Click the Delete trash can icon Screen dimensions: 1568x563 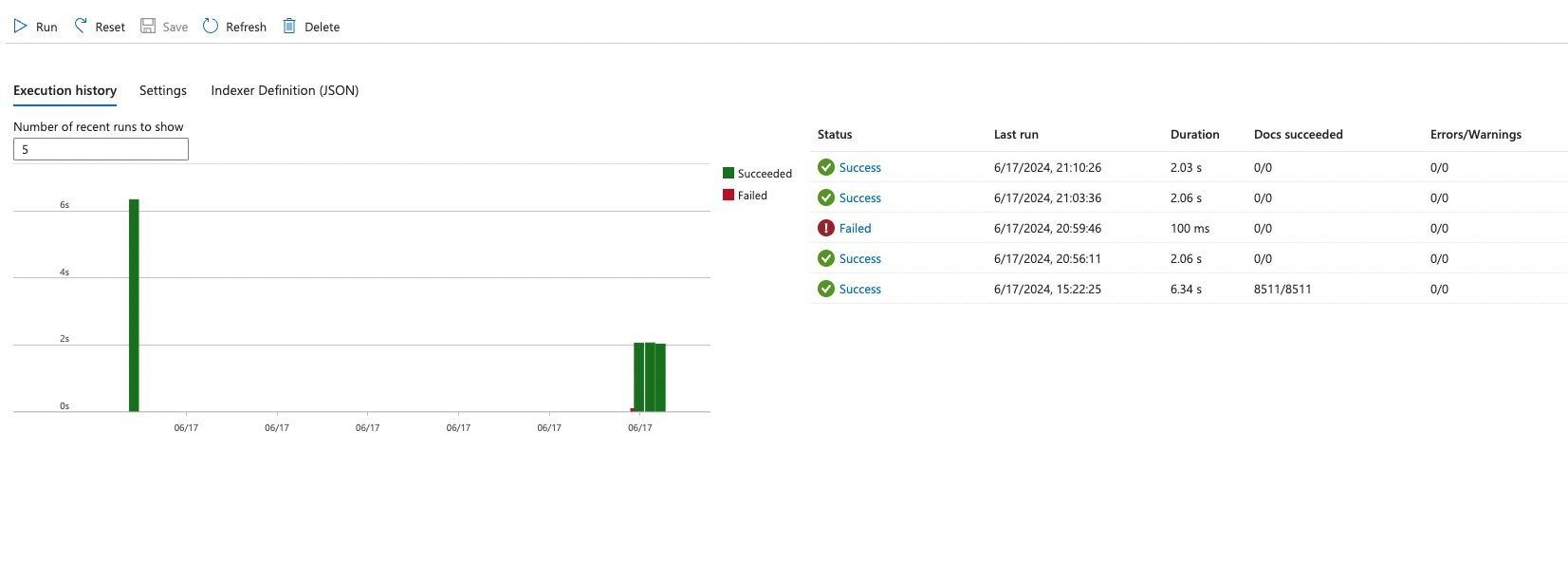(289, 27)
